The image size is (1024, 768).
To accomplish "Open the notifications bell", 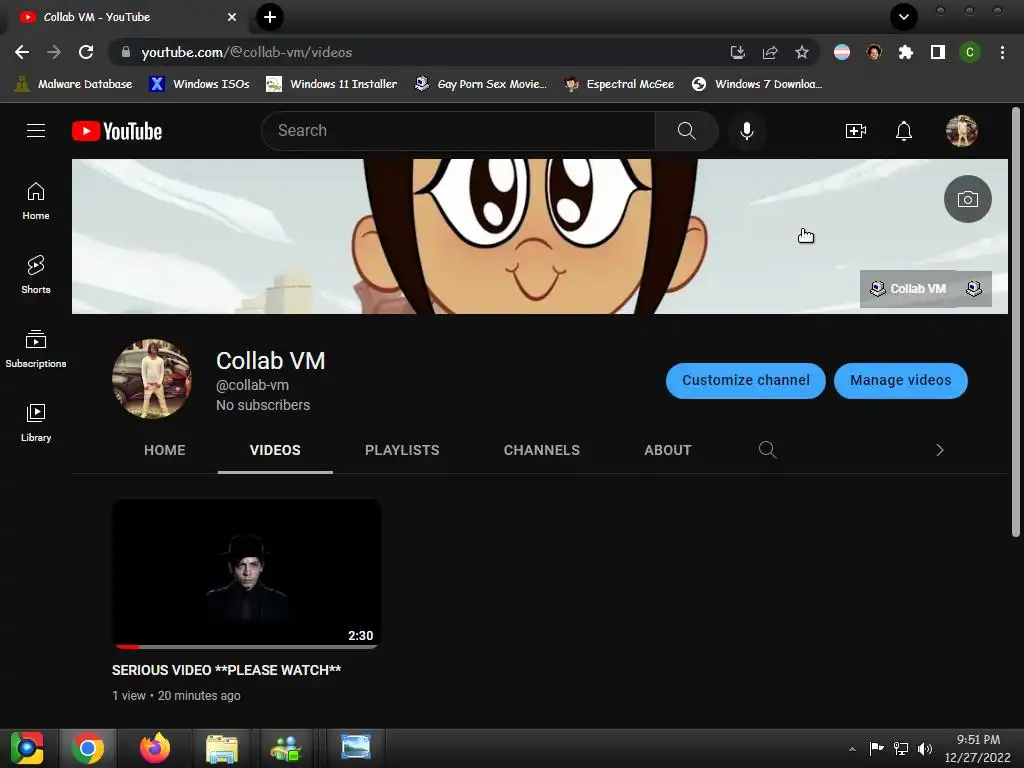I will (x=904, y=131).
